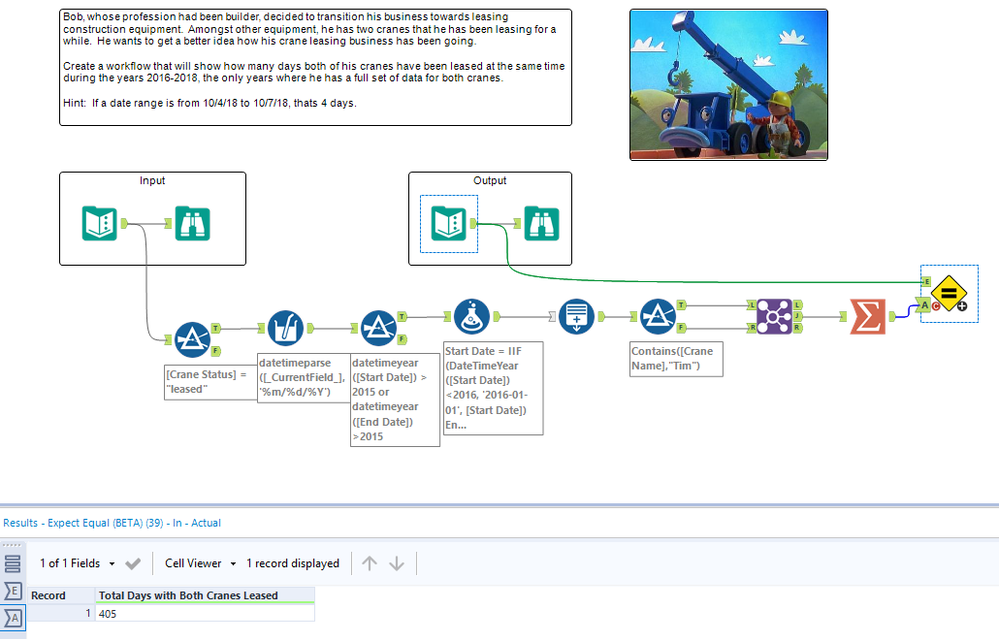Toggle the metadata view in the Results pane
This screenshot has width=999, height=639.
point(13,562)
